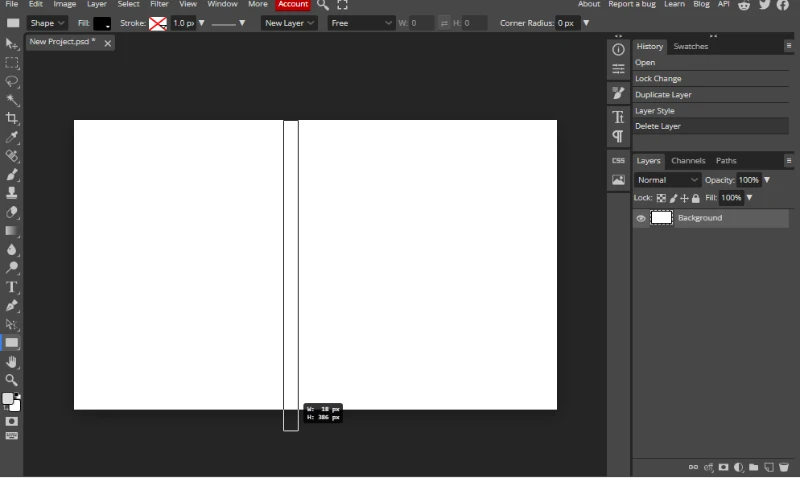Click the search magnifier in menu bar

pyautogui.click(x=322, y=5)
